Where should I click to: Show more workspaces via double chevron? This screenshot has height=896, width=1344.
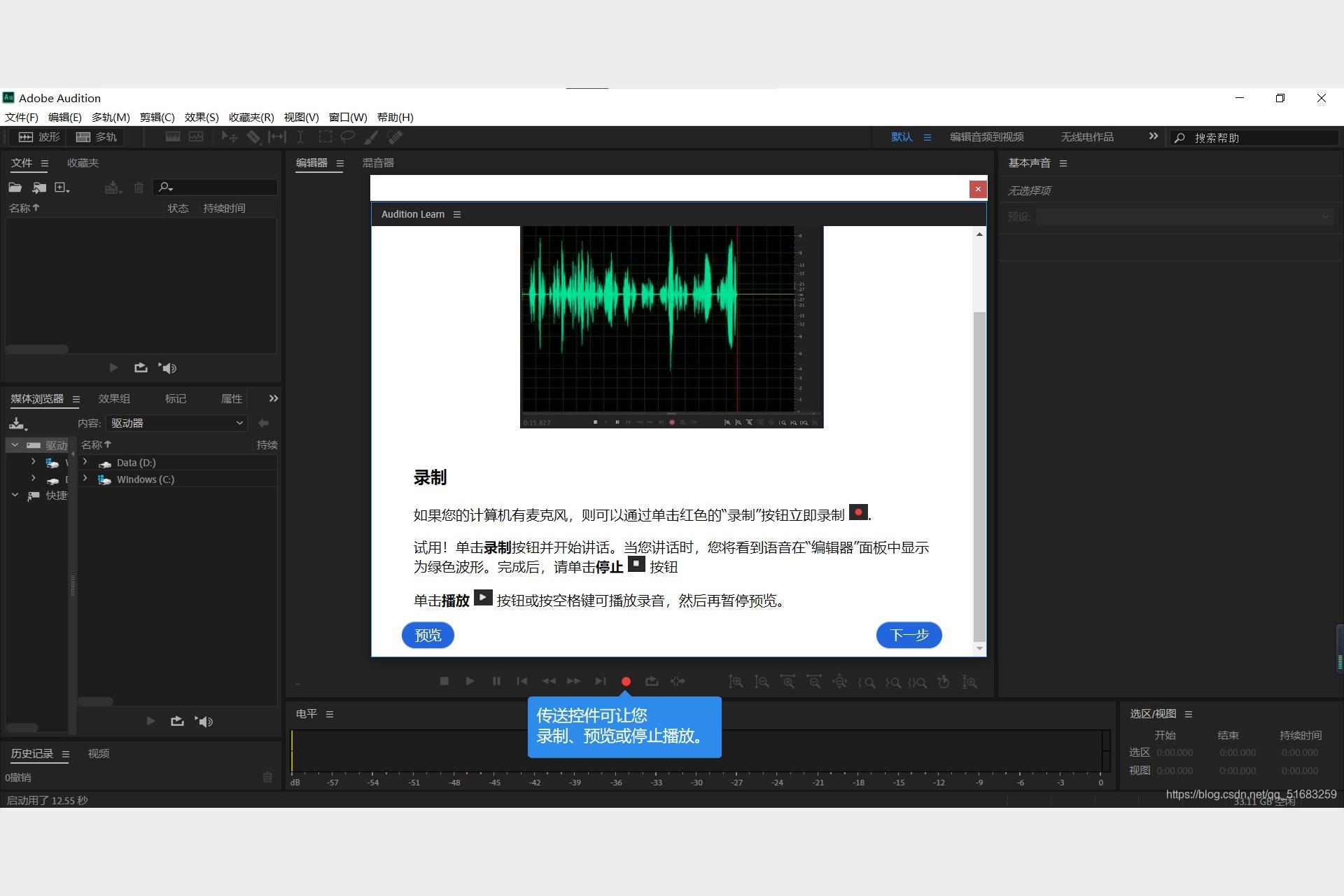1154,136
